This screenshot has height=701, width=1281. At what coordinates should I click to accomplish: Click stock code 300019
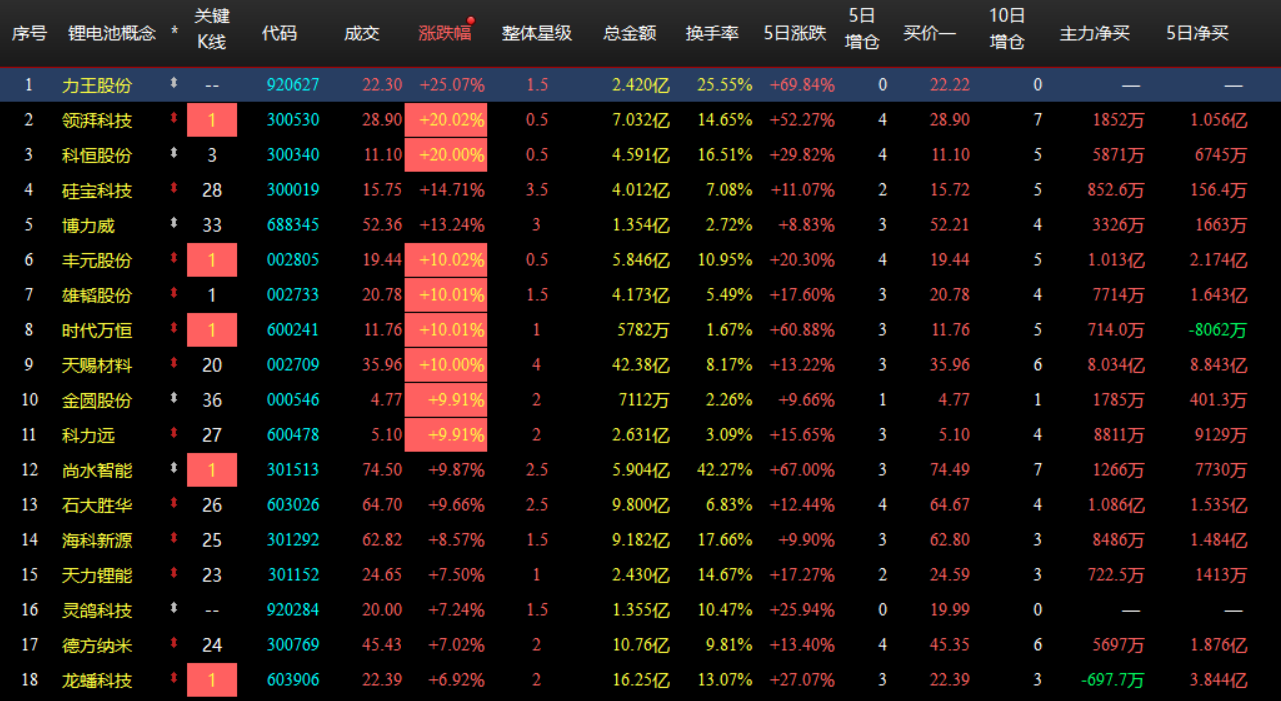293,190
